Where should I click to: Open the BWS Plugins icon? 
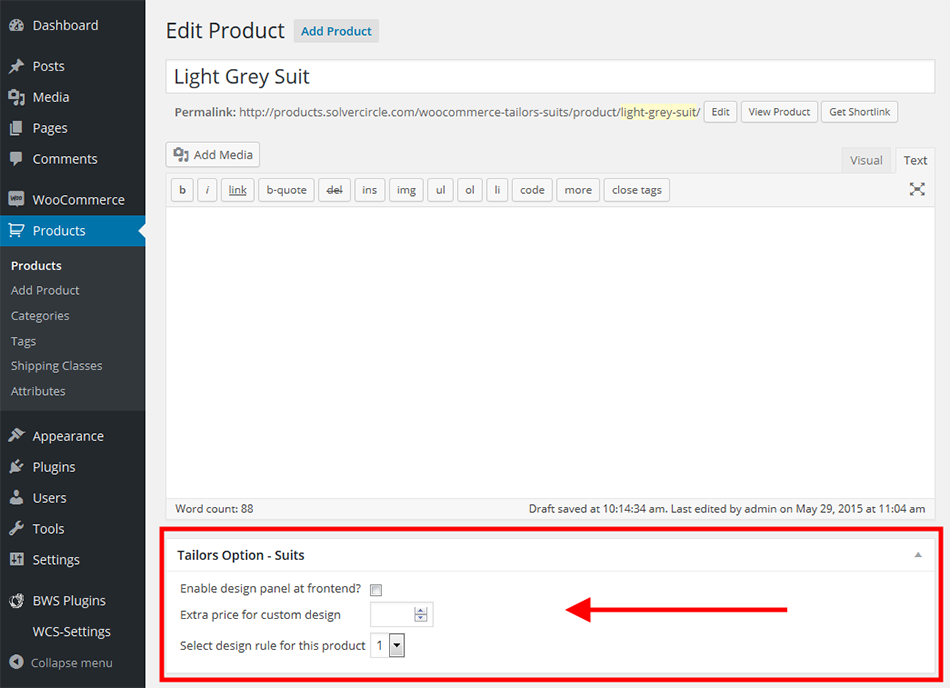tap(16, 601)
